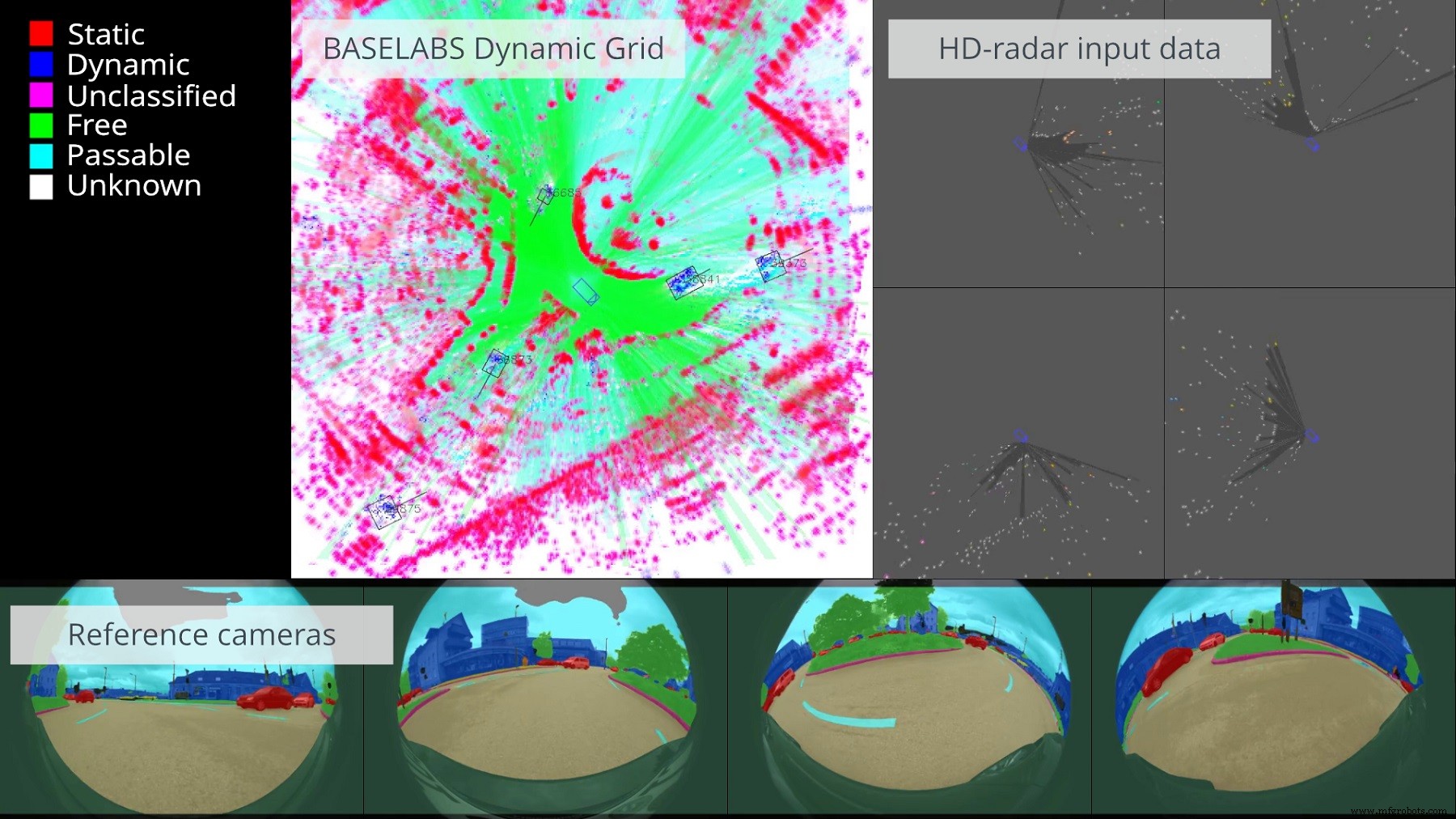The height and width of the screenshot is (819, 1456).
Task: Click the Unclassified legend label
Action: coord(152,96)
